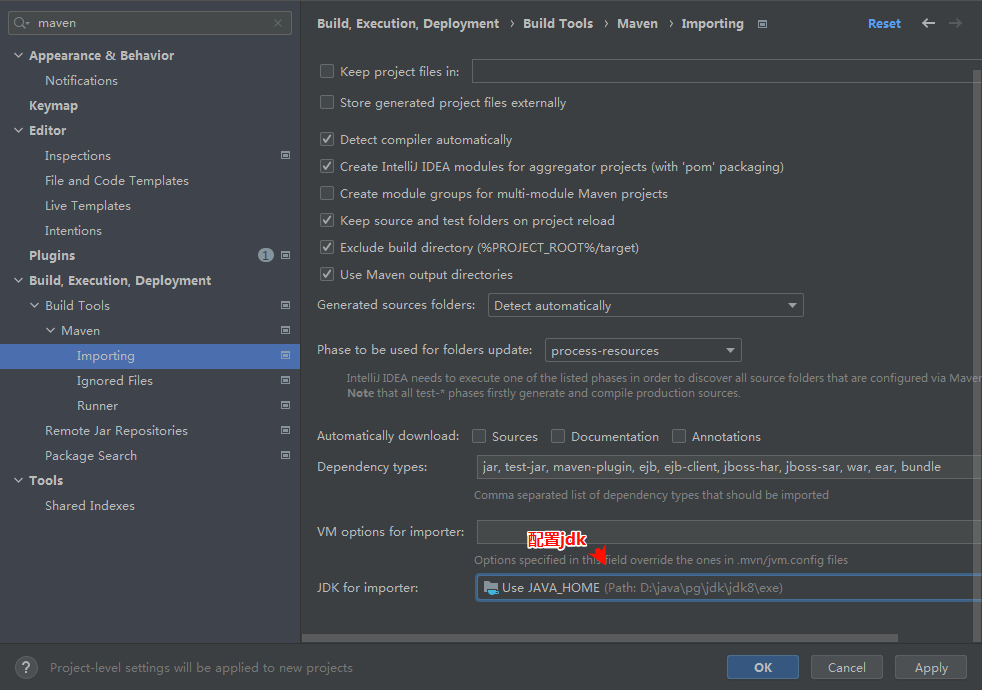Enable automatic download of Sources

tap(479, 436)
